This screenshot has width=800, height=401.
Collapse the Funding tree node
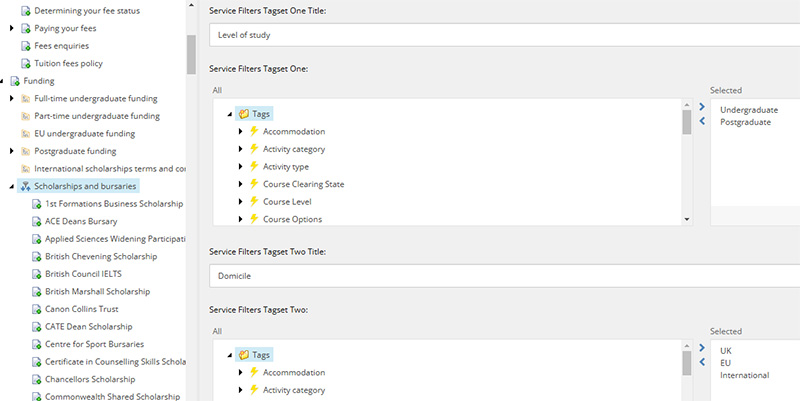(2, 81)
